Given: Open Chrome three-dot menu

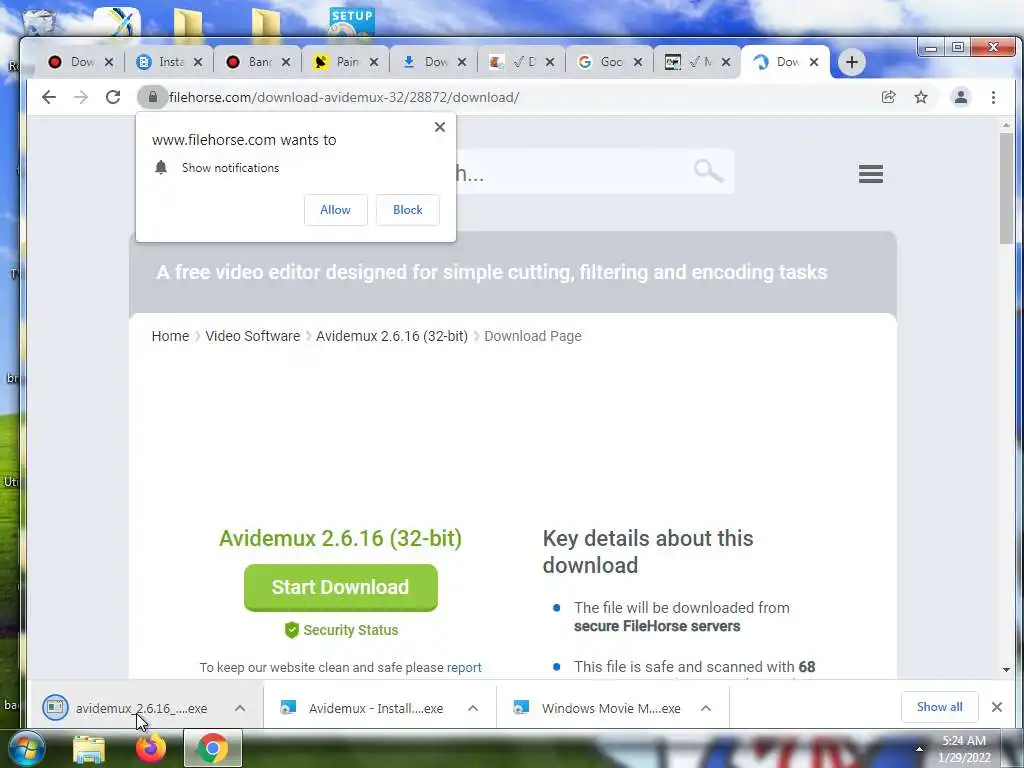Looking at the screenshot, I should (x=993, y=97).
